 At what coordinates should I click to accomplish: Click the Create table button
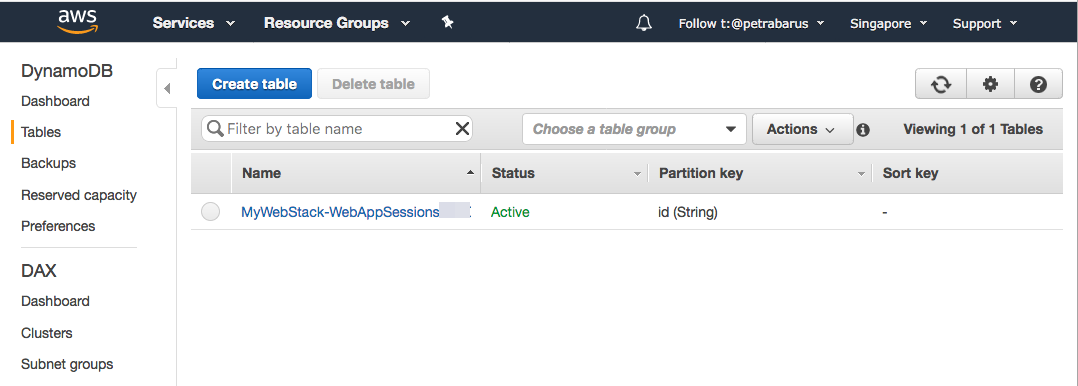coord(254,84)
